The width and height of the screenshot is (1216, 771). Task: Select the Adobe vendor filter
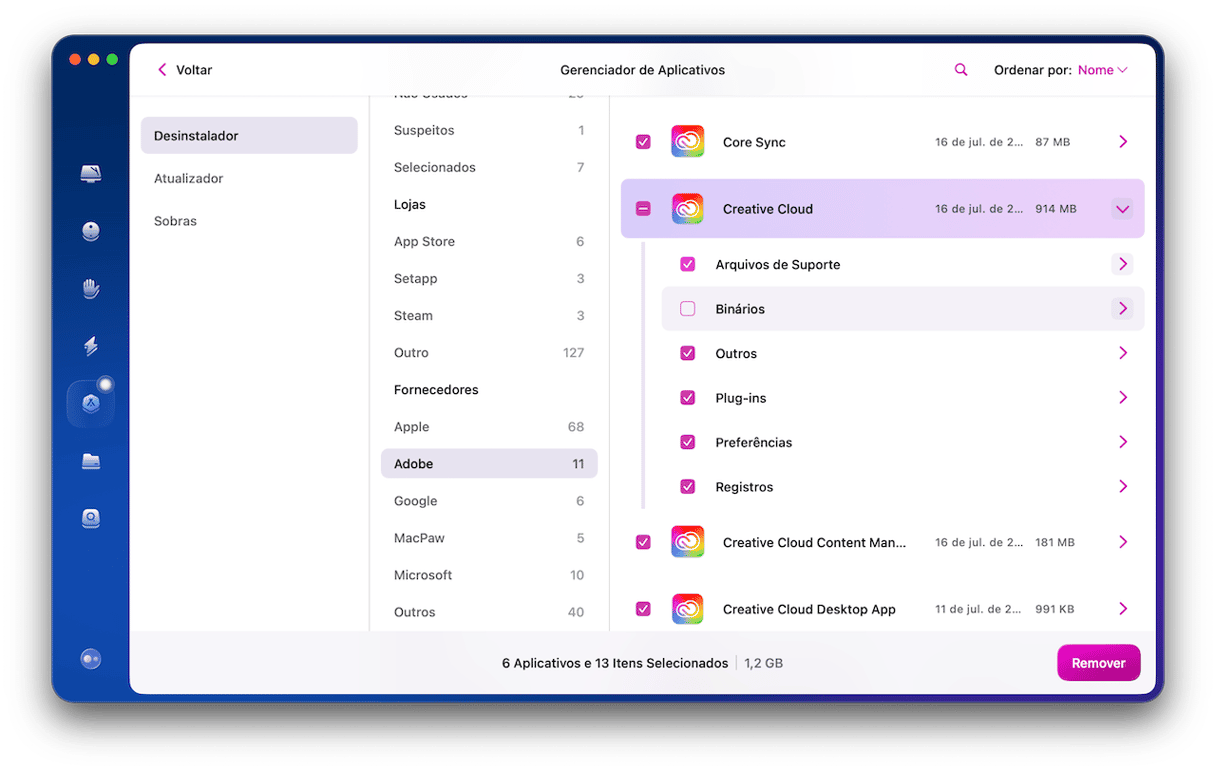(x=489, y=464)
